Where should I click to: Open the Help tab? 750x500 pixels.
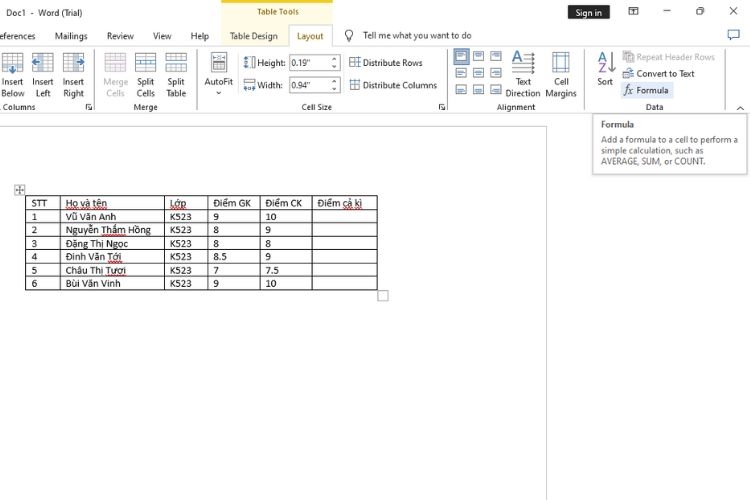(x=199, y=36)
